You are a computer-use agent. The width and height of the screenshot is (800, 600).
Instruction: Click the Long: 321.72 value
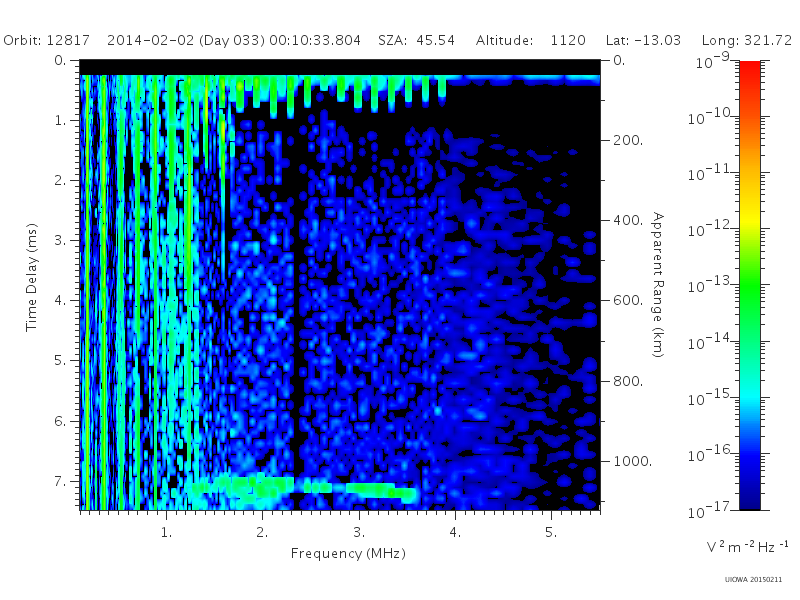[x=747, y=40]
